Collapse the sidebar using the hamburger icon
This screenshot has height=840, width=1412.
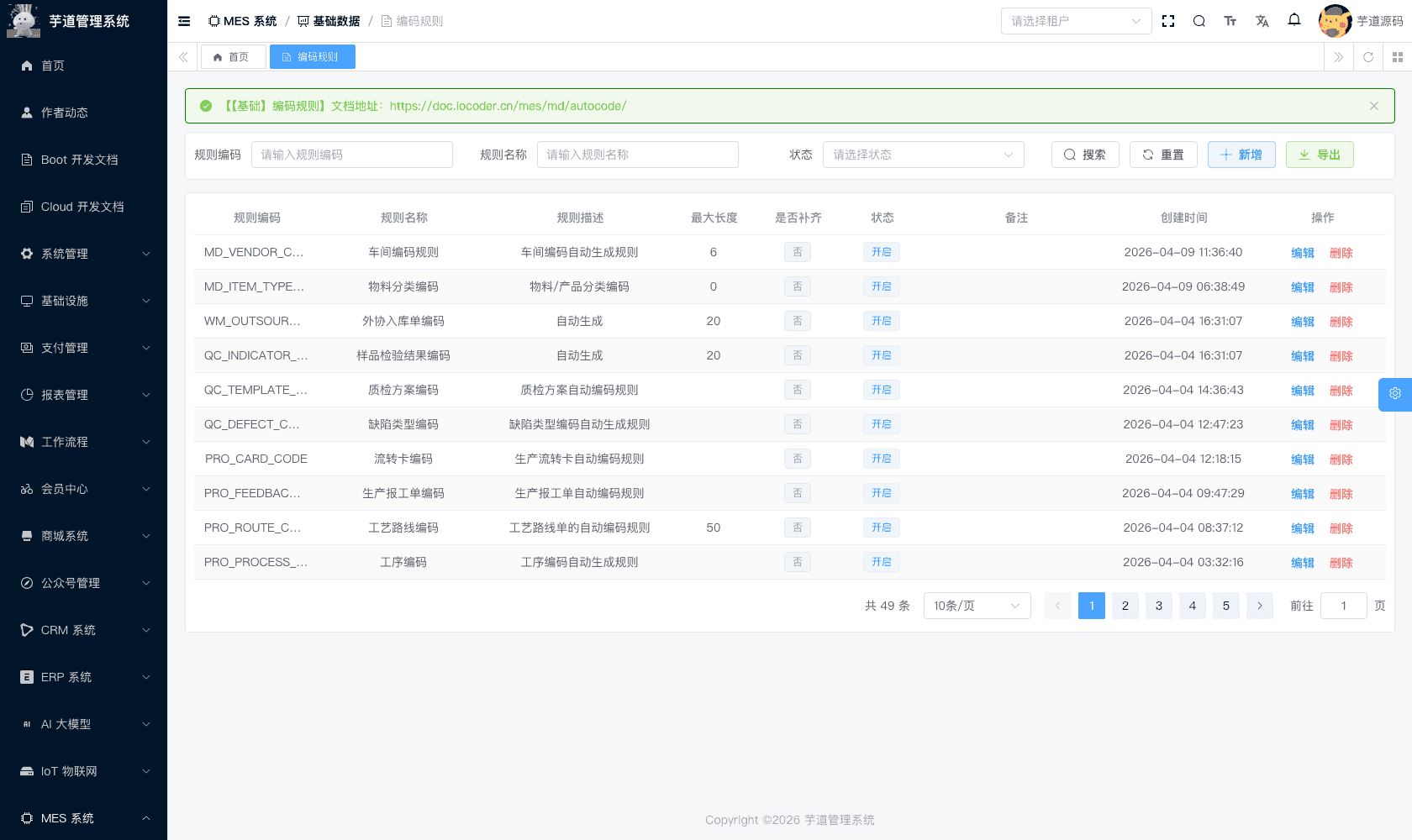(x=183, y=21)
